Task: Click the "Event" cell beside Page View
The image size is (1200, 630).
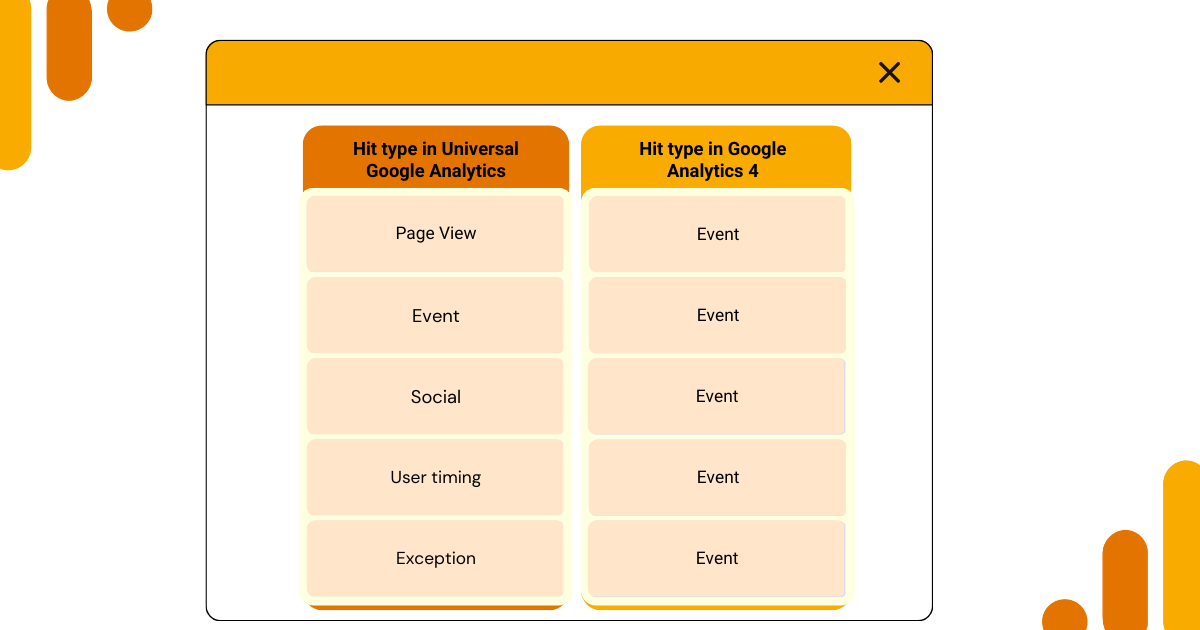Action: [717, 234]
